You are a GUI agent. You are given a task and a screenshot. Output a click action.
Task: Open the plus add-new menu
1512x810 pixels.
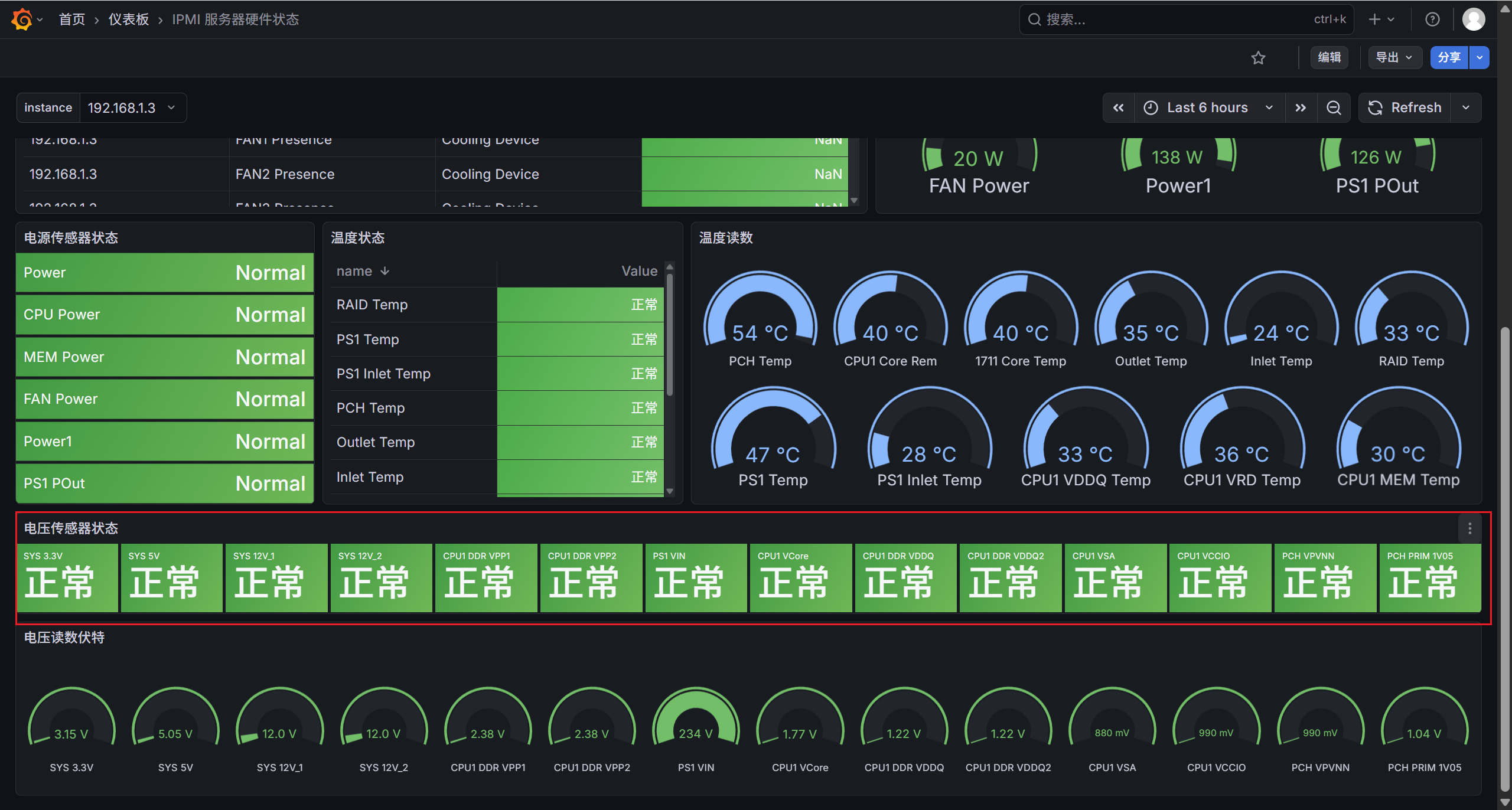pyautogui.click(x=1381, y=19)
